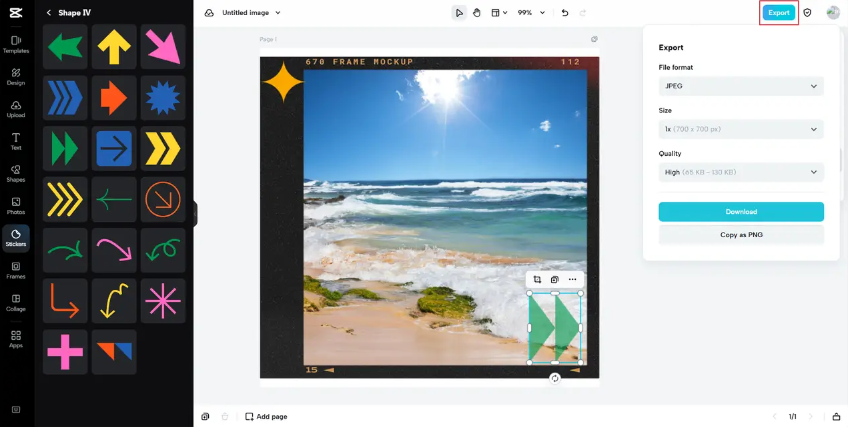Open the JPEG file format dropdown

[x=741, y=86]
